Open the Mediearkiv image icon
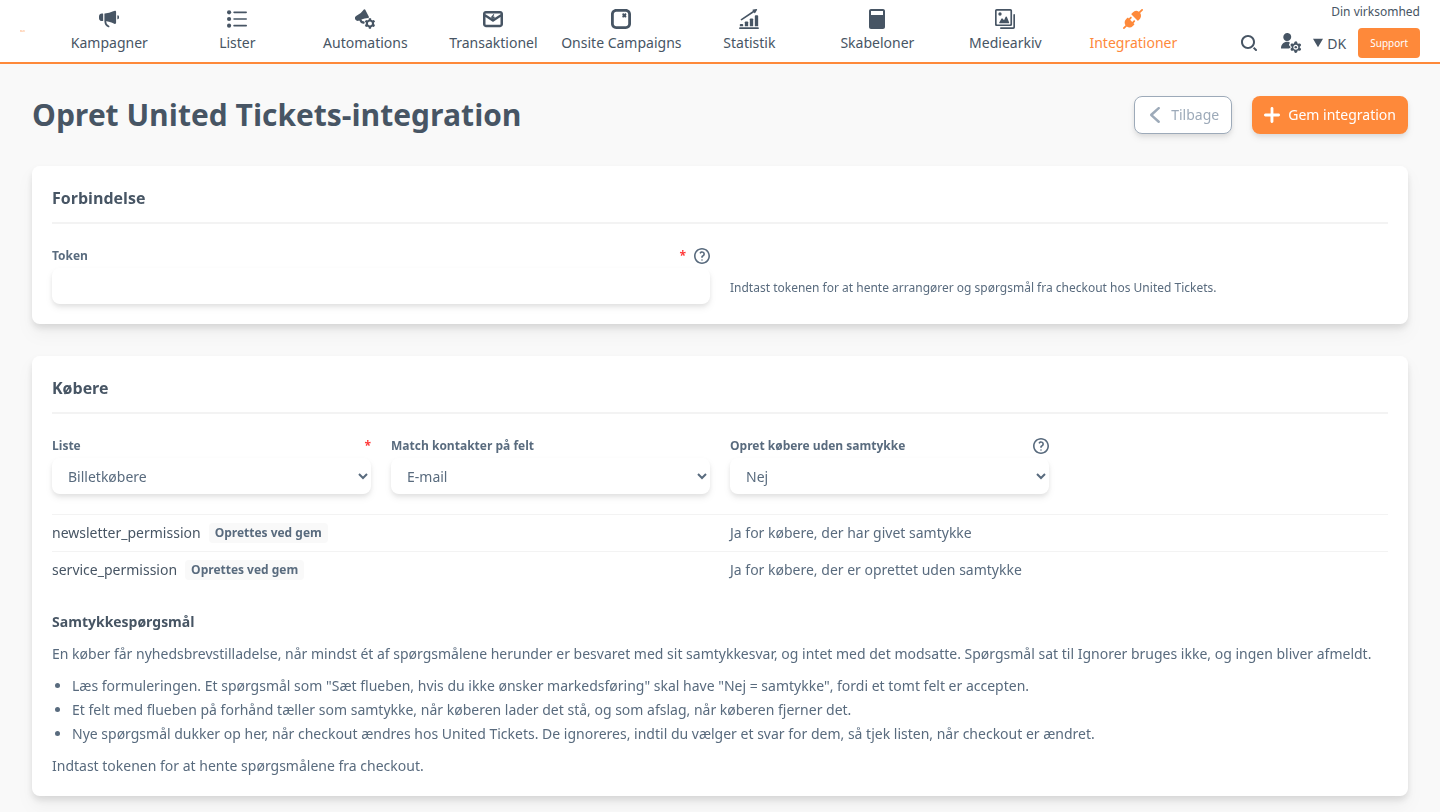Viewport: 1440px width, 812px height. tap(1005, 19)
